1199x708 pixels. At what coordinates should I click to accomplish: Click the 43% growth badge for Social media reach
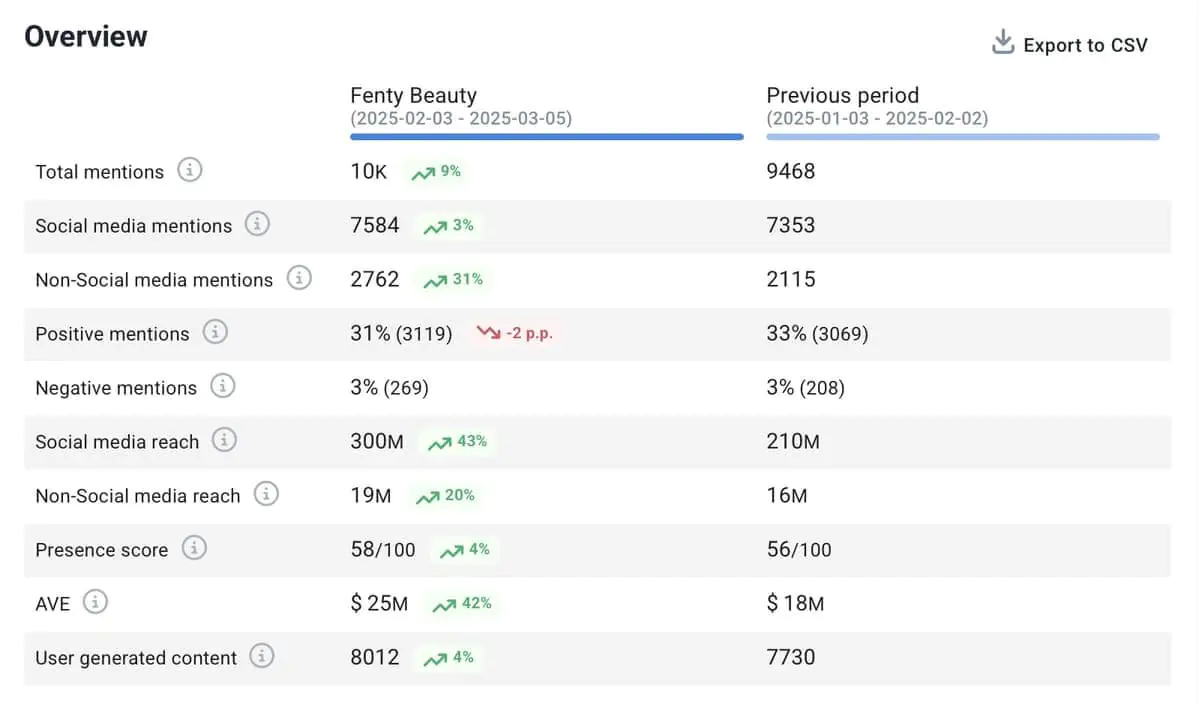457,441
